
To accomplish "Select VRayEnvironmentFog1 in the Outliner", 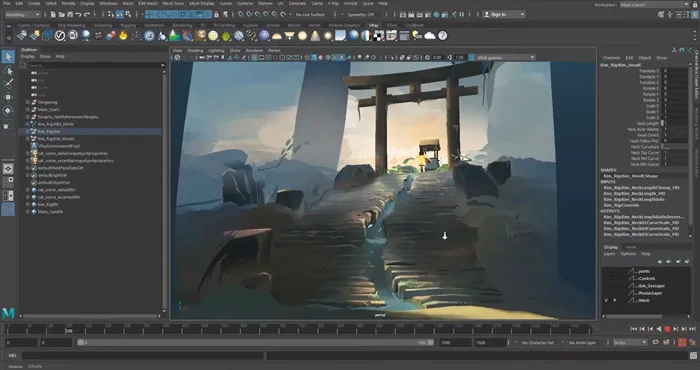I will 58,146.
